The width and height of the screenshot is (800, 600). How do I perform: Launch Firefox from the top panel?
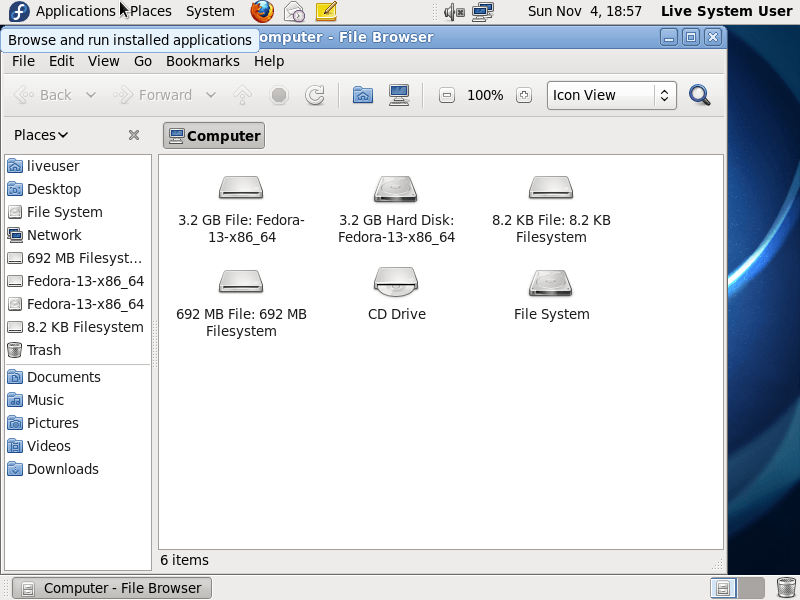262,11
